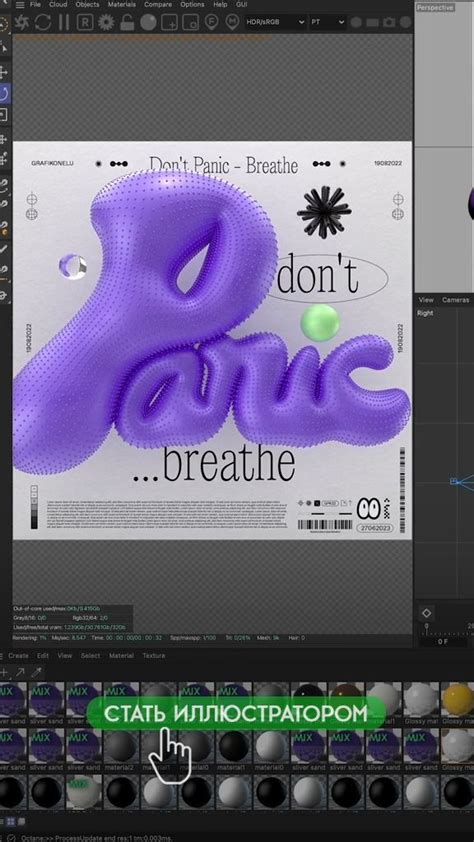
Task: Click the checkmark icon in bottom status bar
Action: coord(11,837)
